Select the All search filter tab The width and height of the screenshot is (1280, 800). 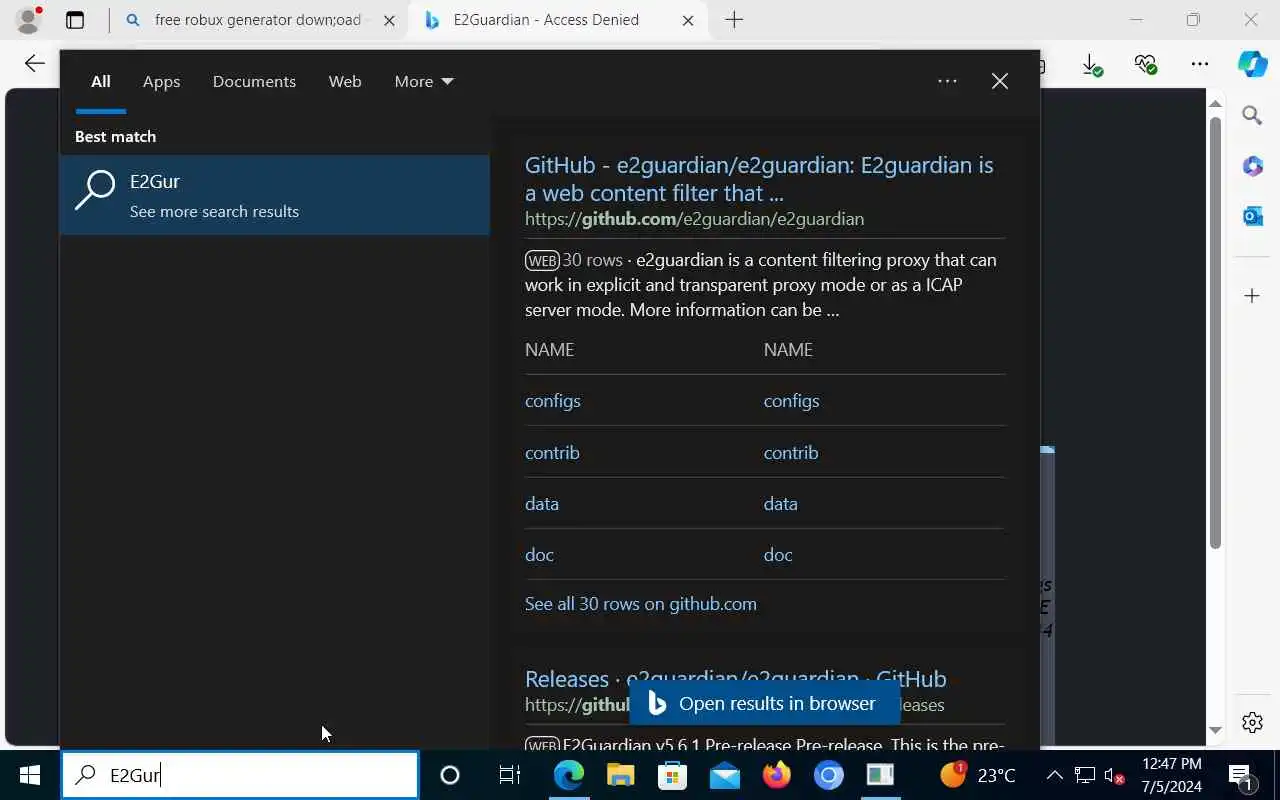[101, 82]
